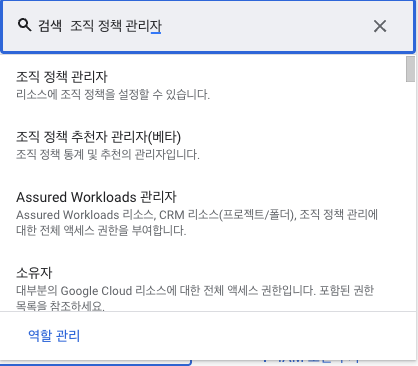Image resolution: width=418 pixels, height=366 pixels.
Task: Focus the search field containing 조직 정책 관리자
Action: 208,26
